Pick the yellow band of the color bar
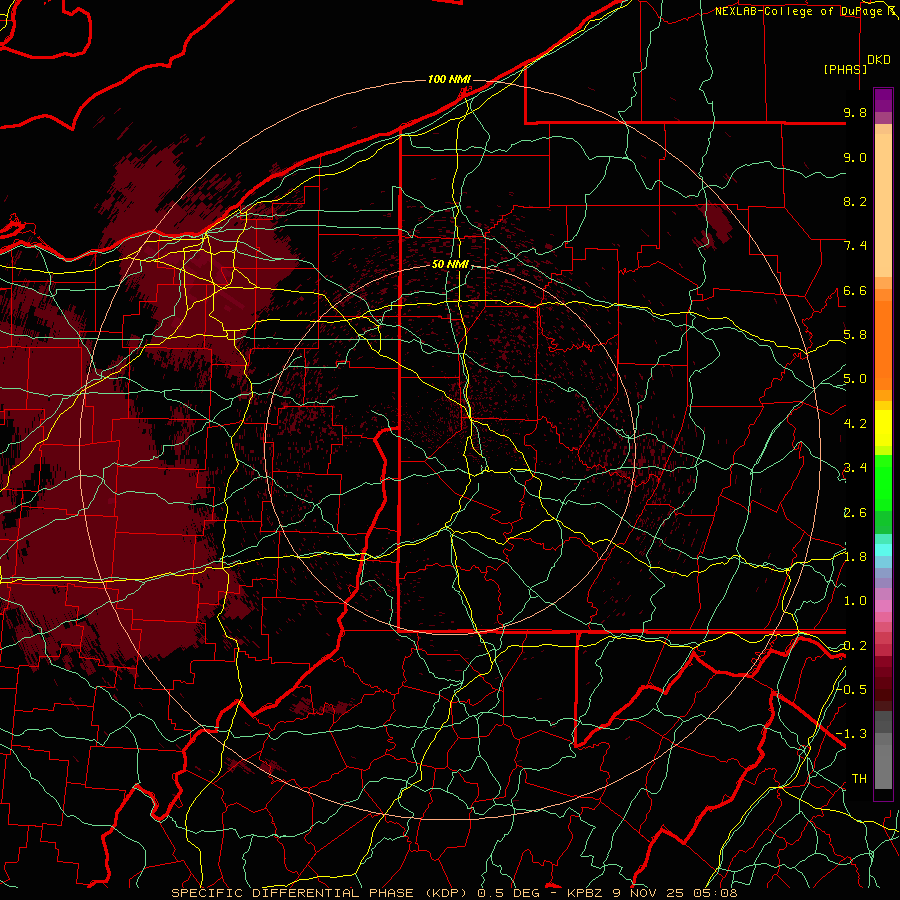The width and height of the screenshot is (900, 900). pyautogui.click(x=883, y=428)
